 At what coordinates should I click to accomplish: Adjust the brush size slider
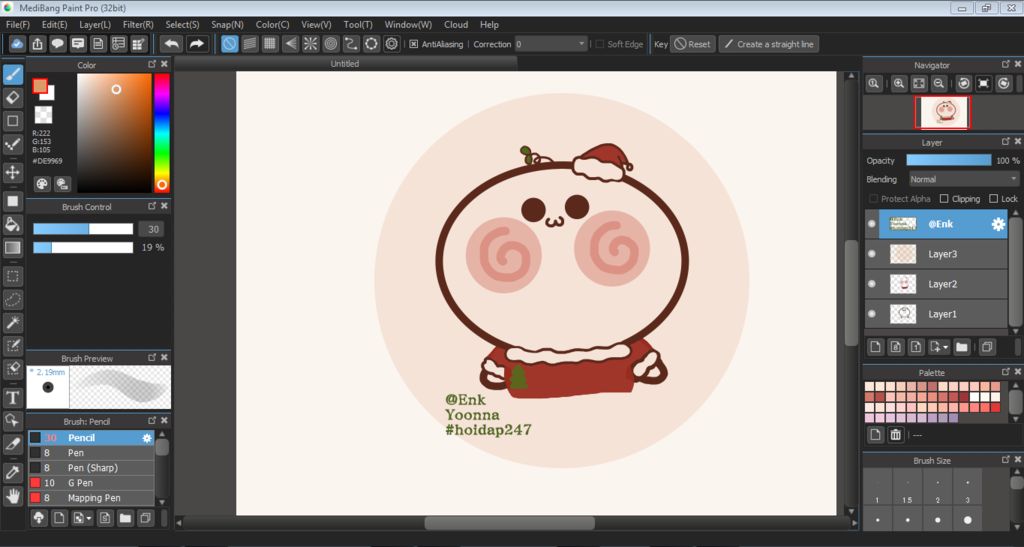click(x=83, y=229)
